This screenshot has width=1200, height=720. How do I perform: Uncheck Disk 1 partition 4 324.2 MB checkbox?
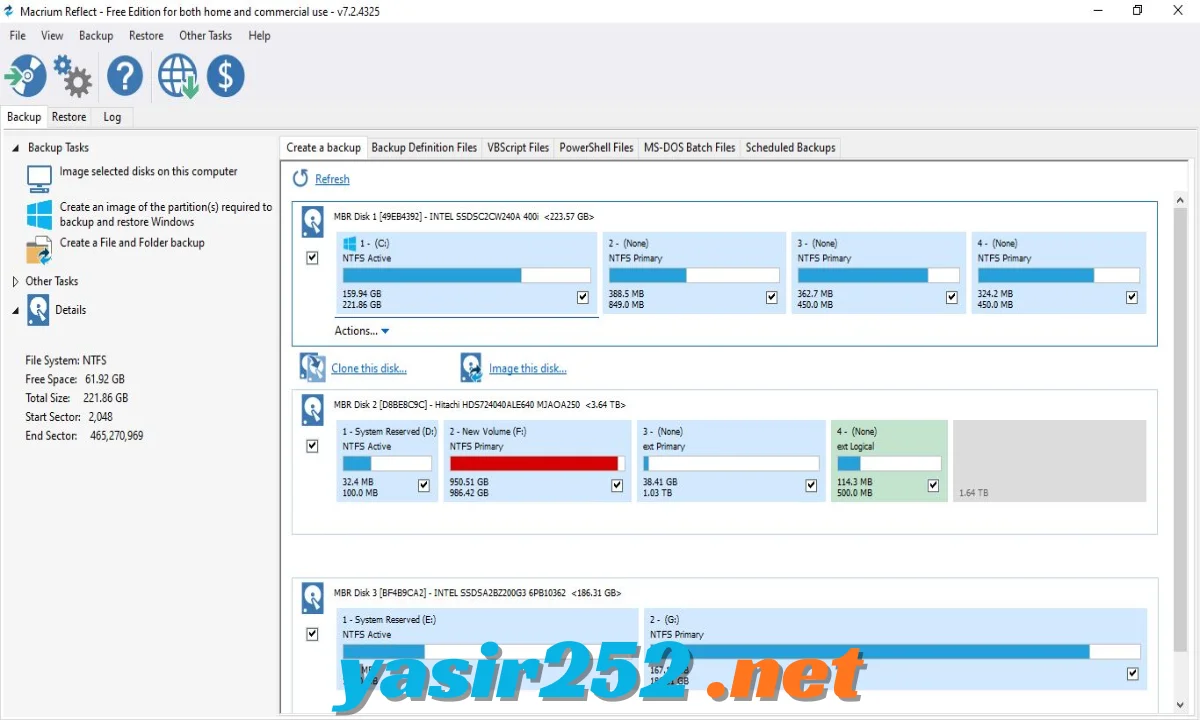pyautogui.click(x=1132, y=297)
